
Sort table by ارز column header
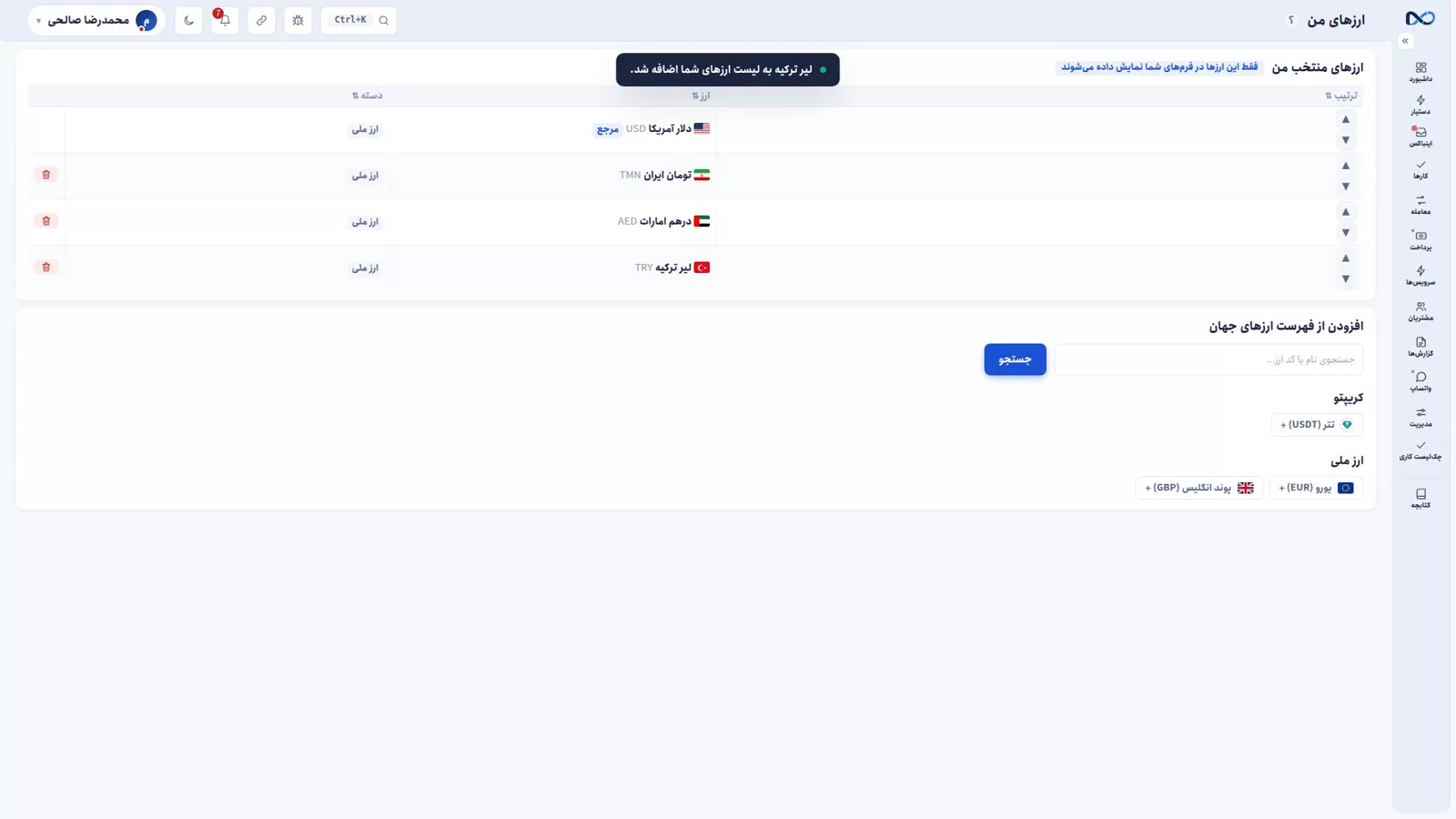tap(701, 96)
